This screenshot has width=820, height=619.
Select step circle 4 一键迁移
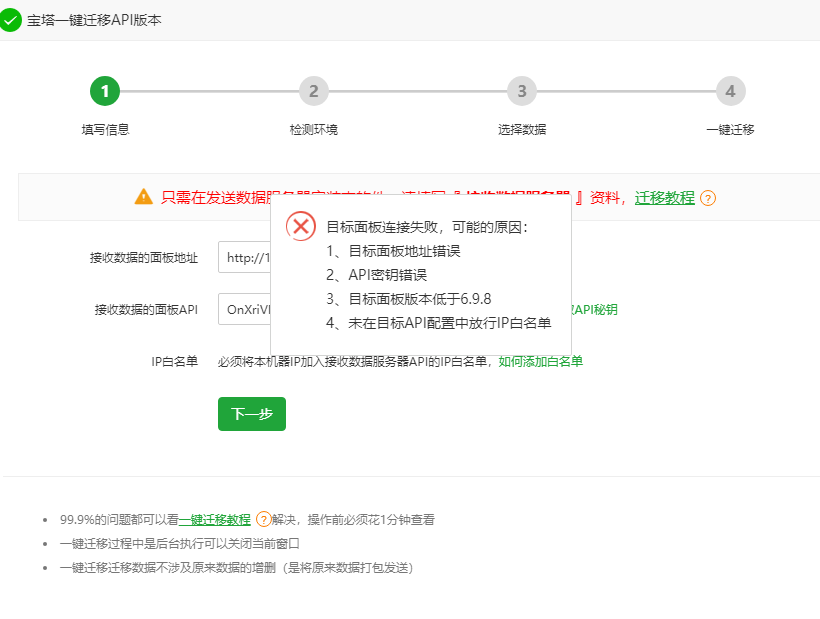(729, 90)
